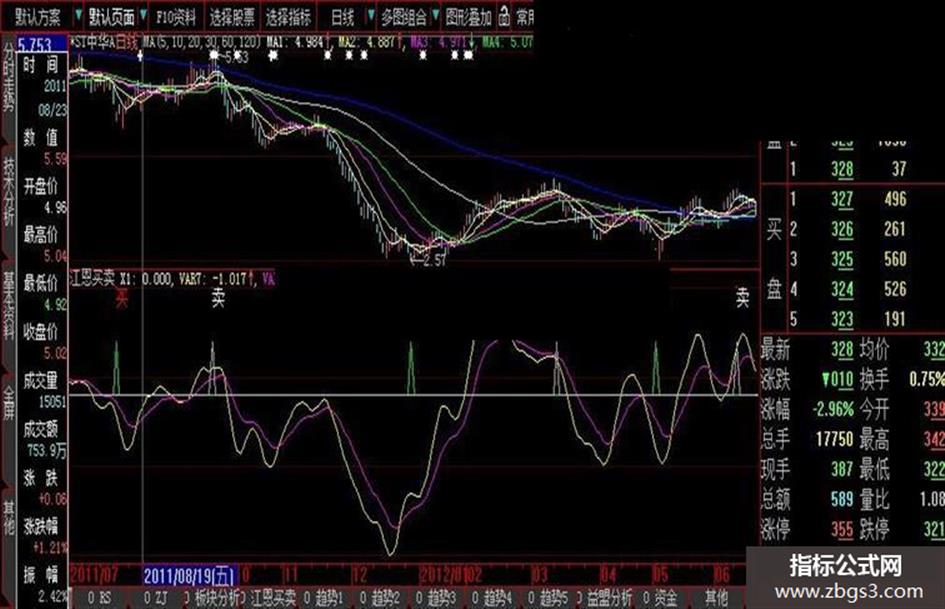
Task: Open the 益盟分析 tab
Action: pyautogui.click(x=605, y=598)
